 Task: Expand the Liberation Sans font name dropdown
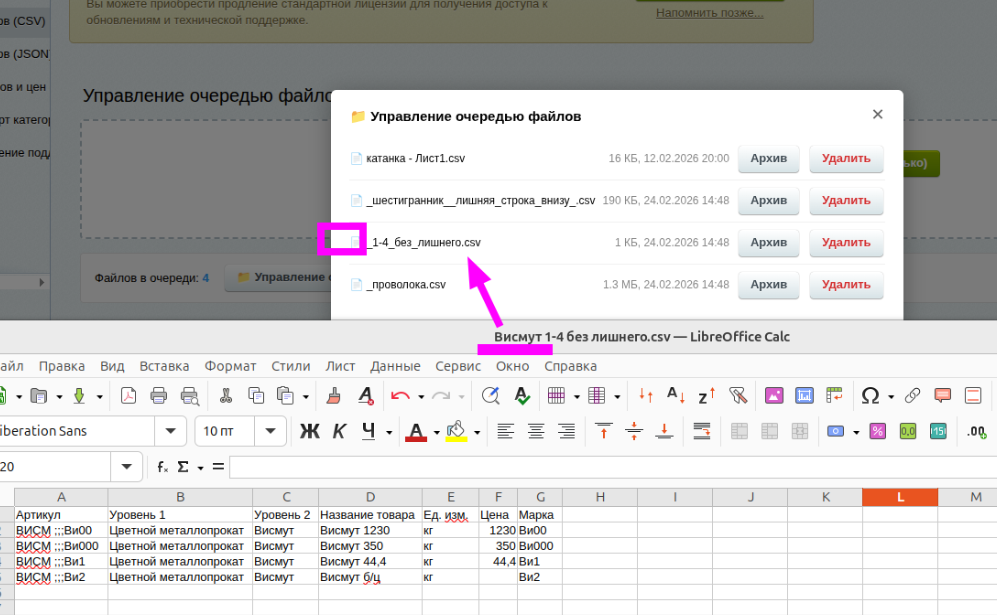pyautogui.click(x=171, y=431)
